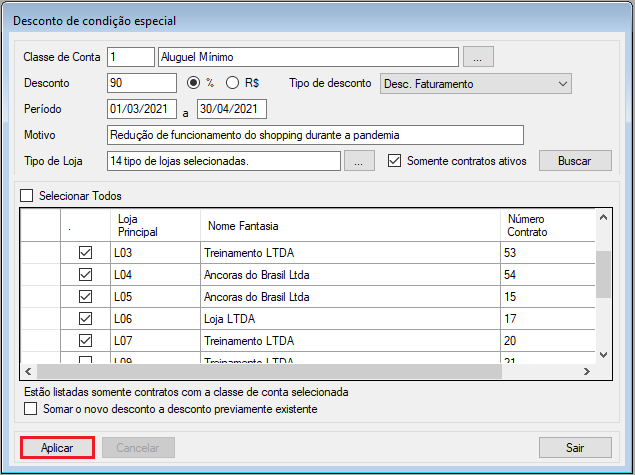
Task: Uncheck the L06 Loja LTDA row checkbox
Action: coord(85,319)
